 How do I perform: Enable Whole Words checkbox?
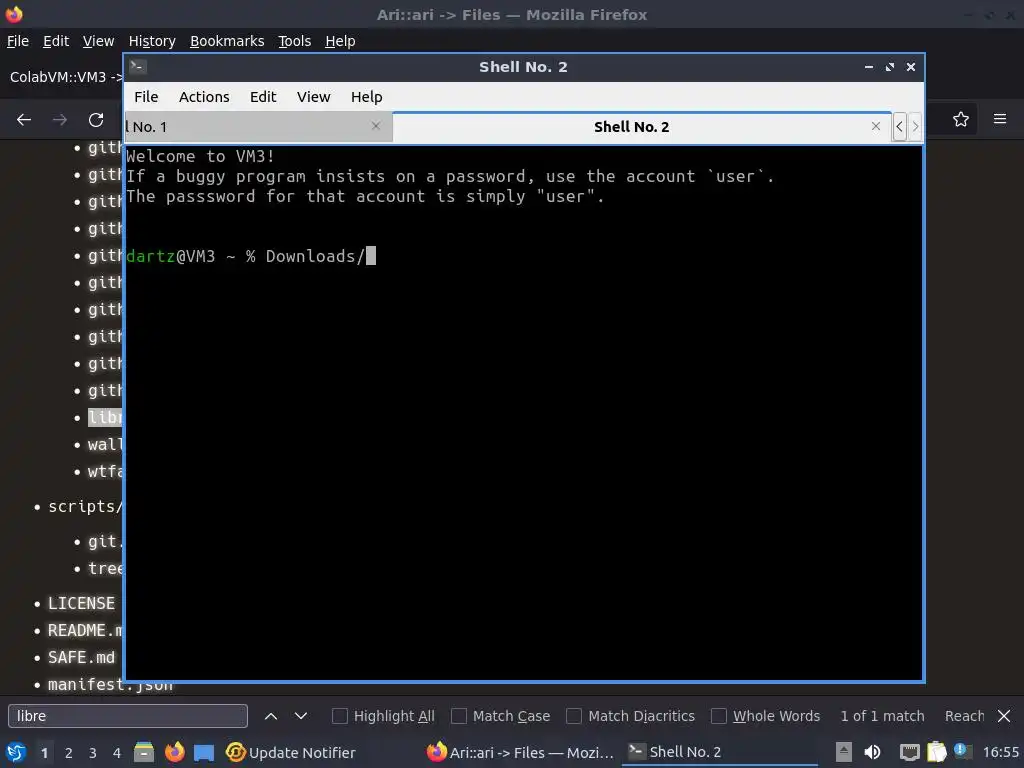(718, 716)
